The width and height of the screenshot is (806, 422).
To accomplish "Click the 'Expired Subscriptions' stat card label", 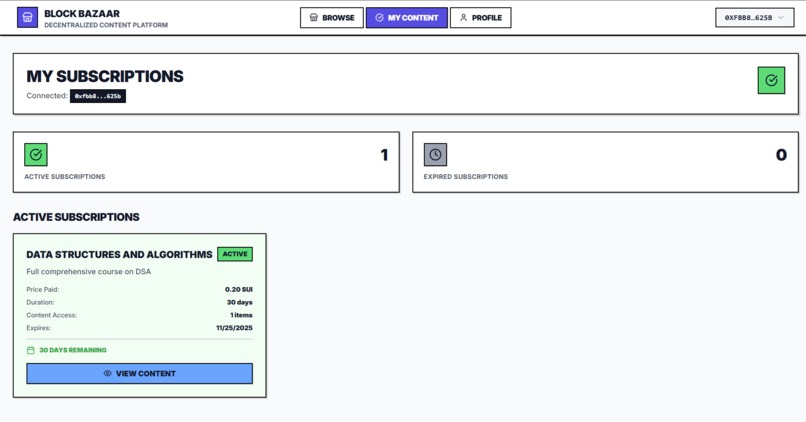I will point(466,176).
